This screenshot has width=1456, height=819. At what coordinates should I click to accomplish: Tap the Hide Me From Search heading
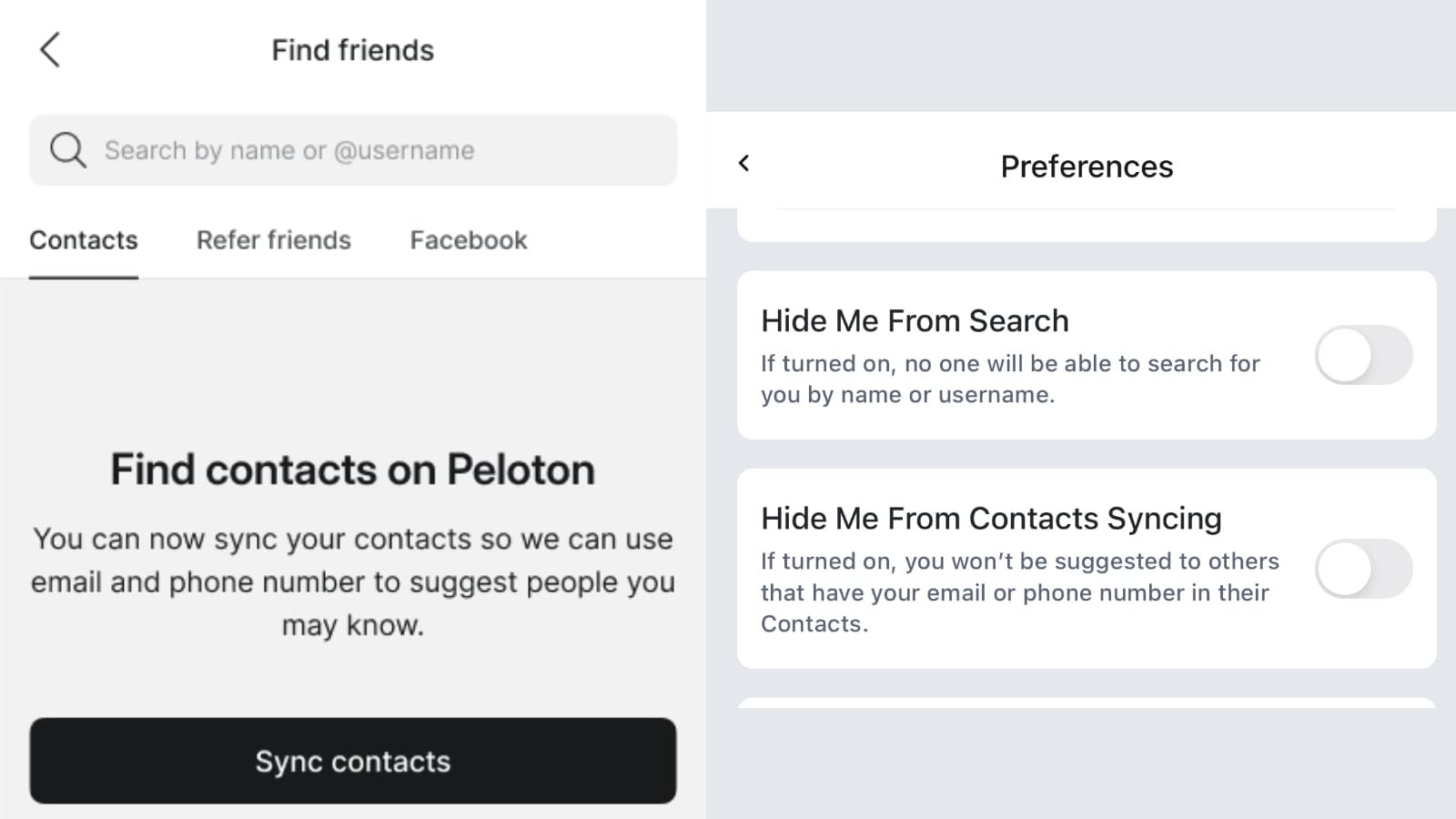(x=915, y=321)
